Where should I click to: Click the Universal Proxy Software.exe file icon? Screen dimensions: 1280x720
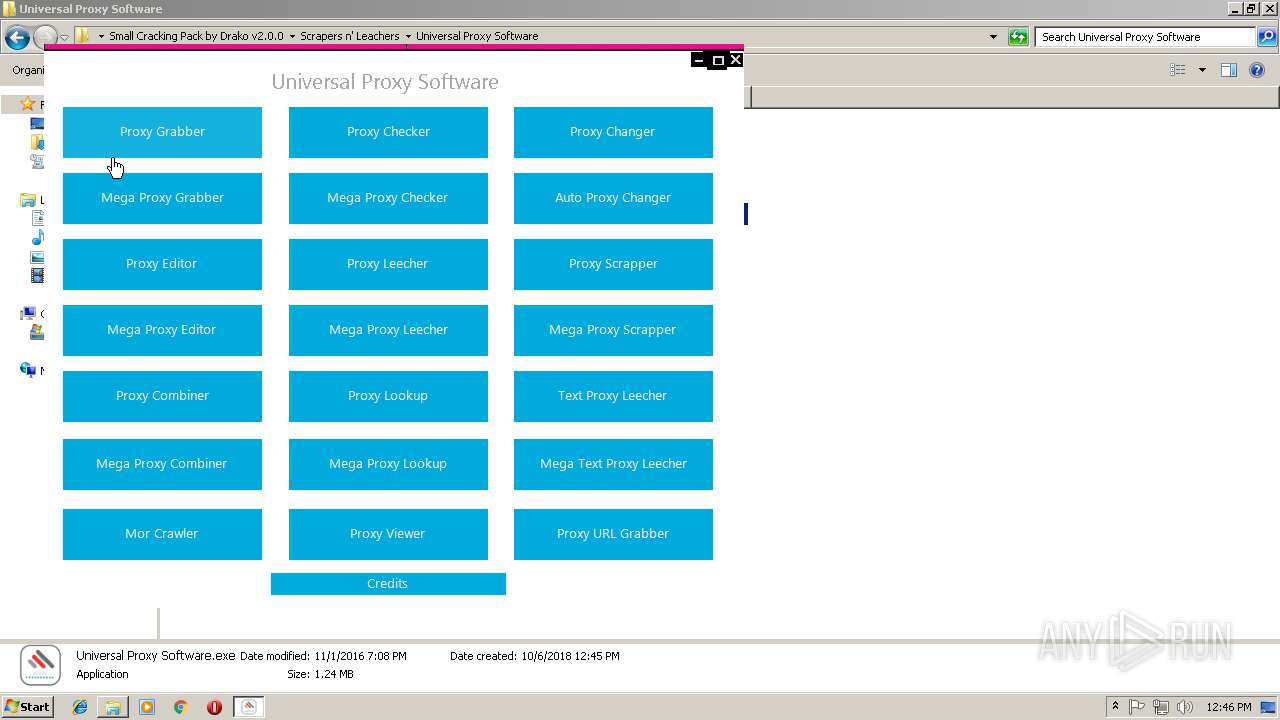click(41, 665)
